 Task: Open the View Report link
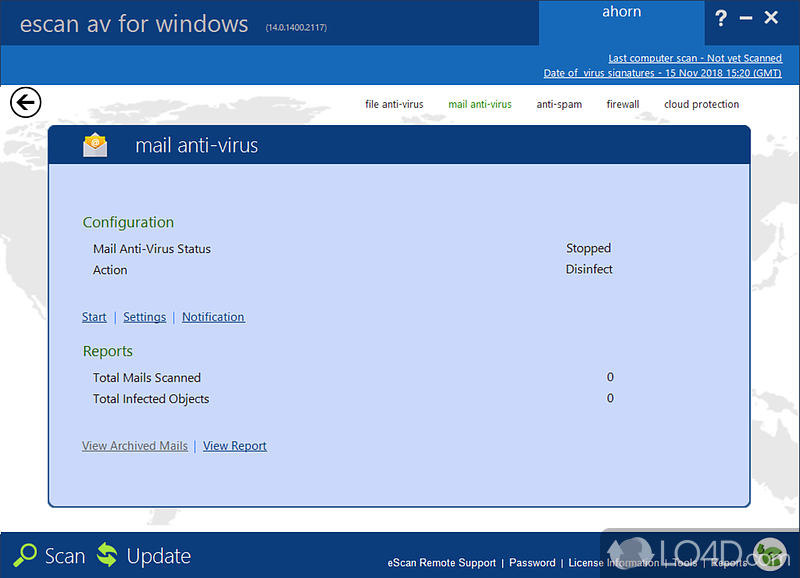click(x=235, y=446)
